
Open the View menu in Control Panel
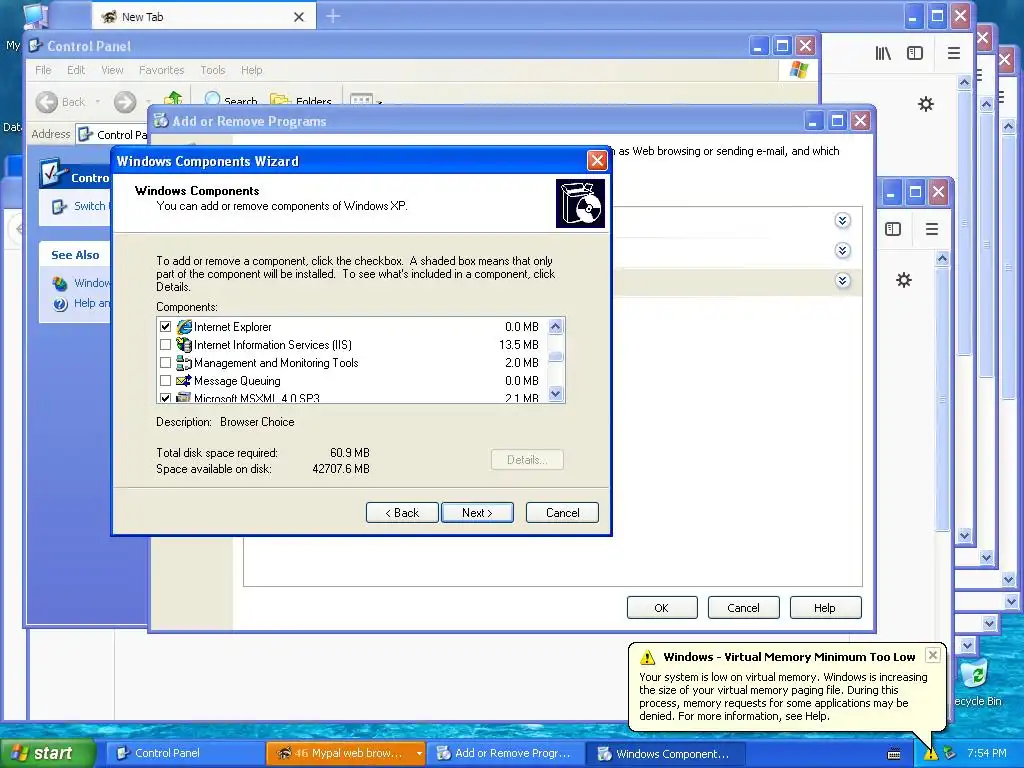(112, 70)
